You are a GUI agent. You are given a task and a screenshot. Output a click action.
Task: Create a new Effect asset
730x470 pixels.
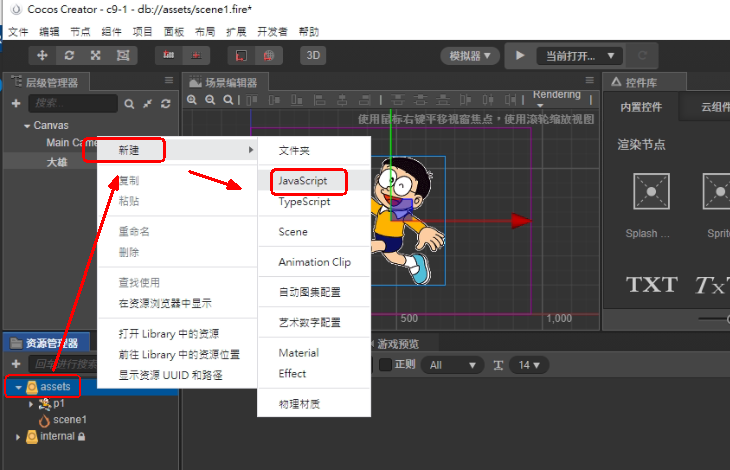[x=314, y=373]
